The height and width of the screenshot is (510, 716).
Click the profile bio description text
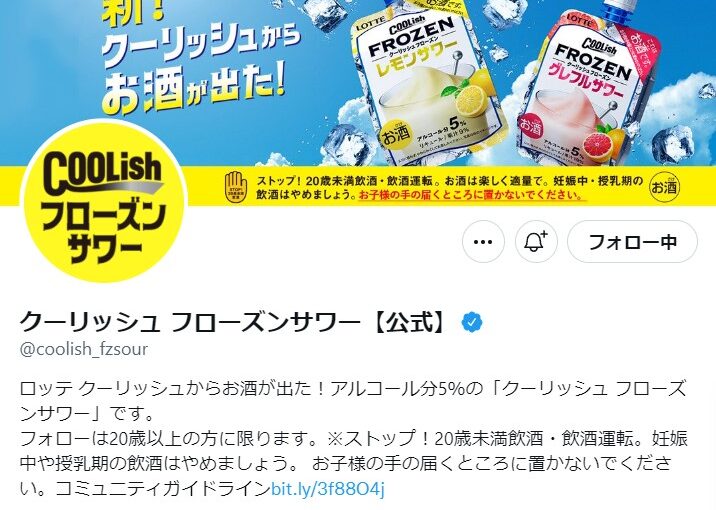pyautogui.click(x=353, y=438)
